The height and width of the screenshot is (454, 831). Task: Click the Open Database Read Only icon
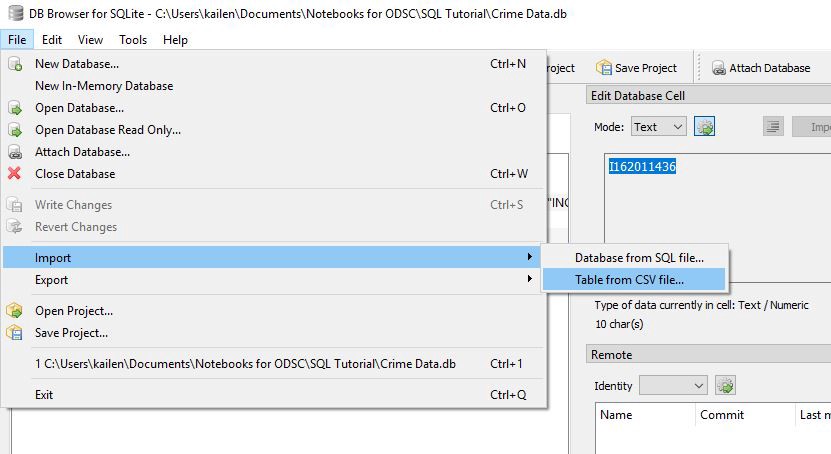pyautogui.click(x=15, y=130)
